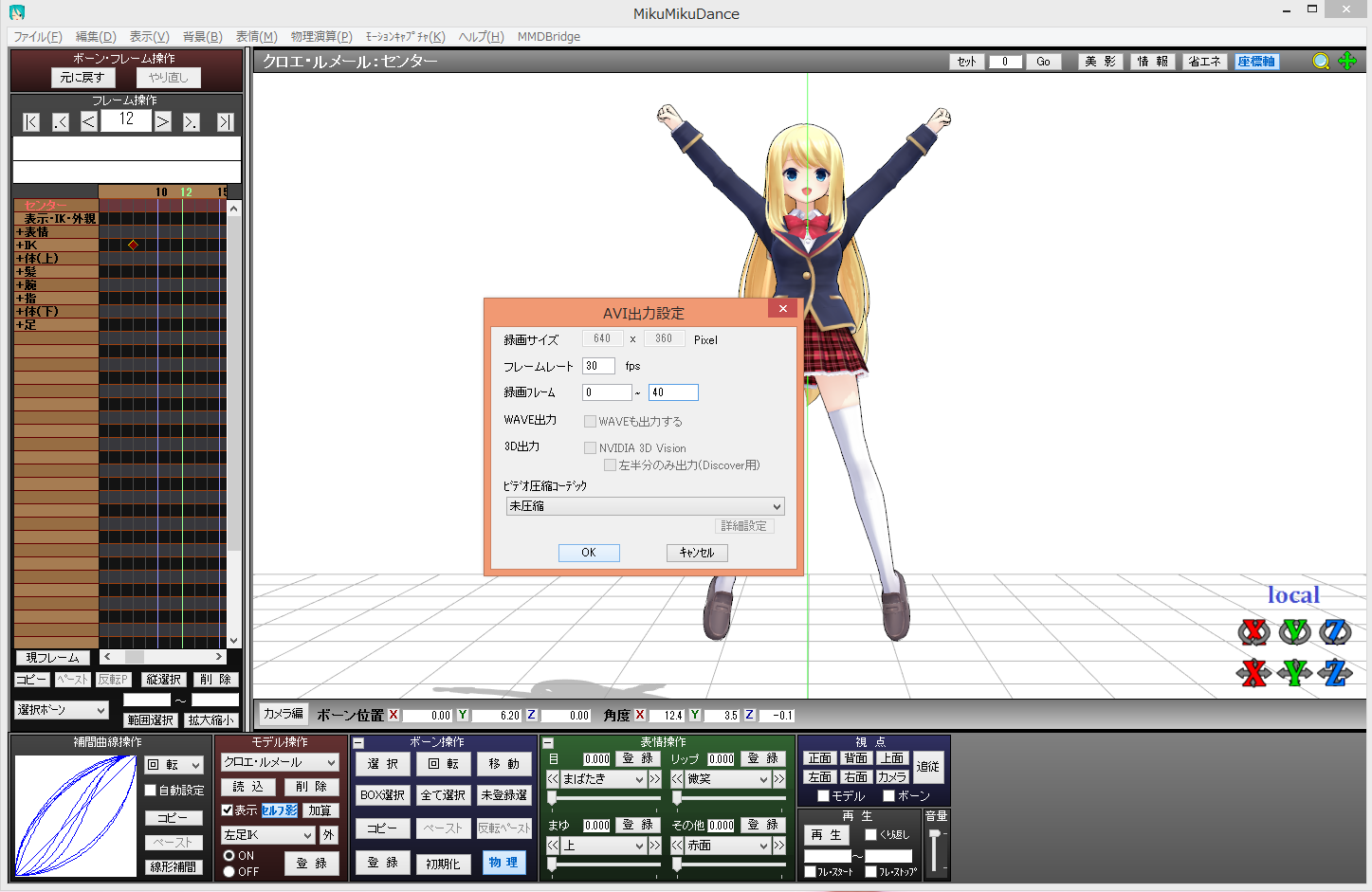The image size is (1372, 892).
Task: Click the magnifier zoom icon in the viewport header
Action: tap(1321, 61)
